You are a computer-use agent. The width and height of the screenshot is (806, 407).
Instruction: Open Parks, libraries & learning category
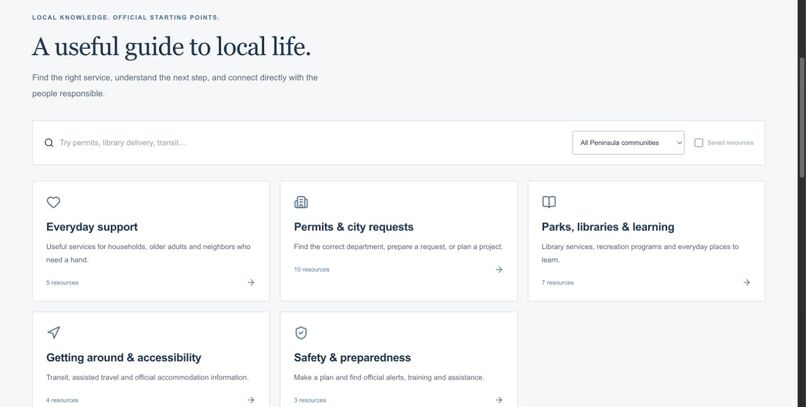pos(646,241)
